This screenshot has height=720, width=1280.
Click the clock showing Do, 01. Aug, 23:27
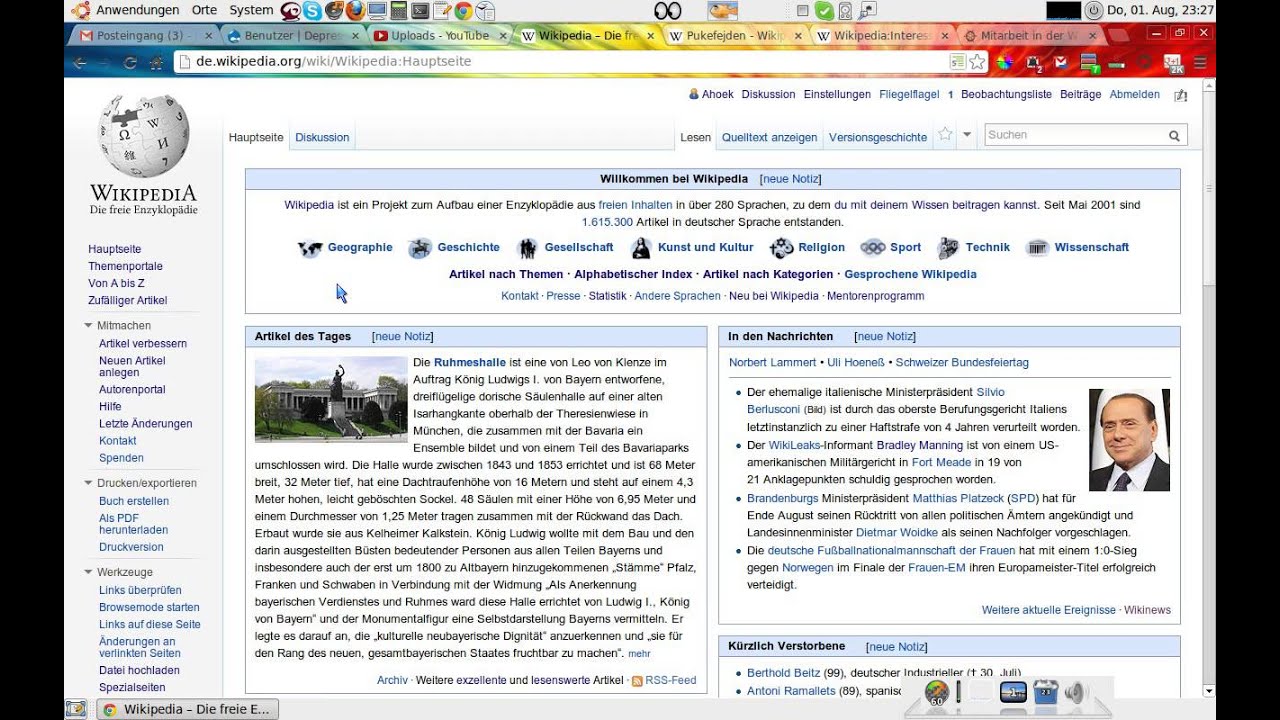tap(1161, 10)
